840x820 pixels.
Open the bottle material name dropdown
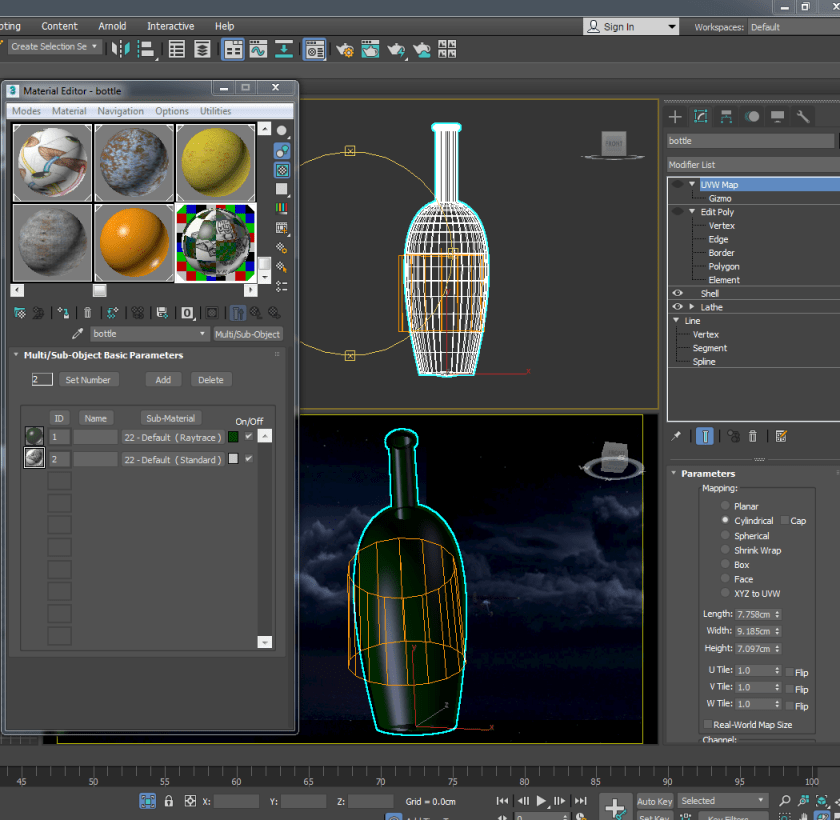coord(203,334)
